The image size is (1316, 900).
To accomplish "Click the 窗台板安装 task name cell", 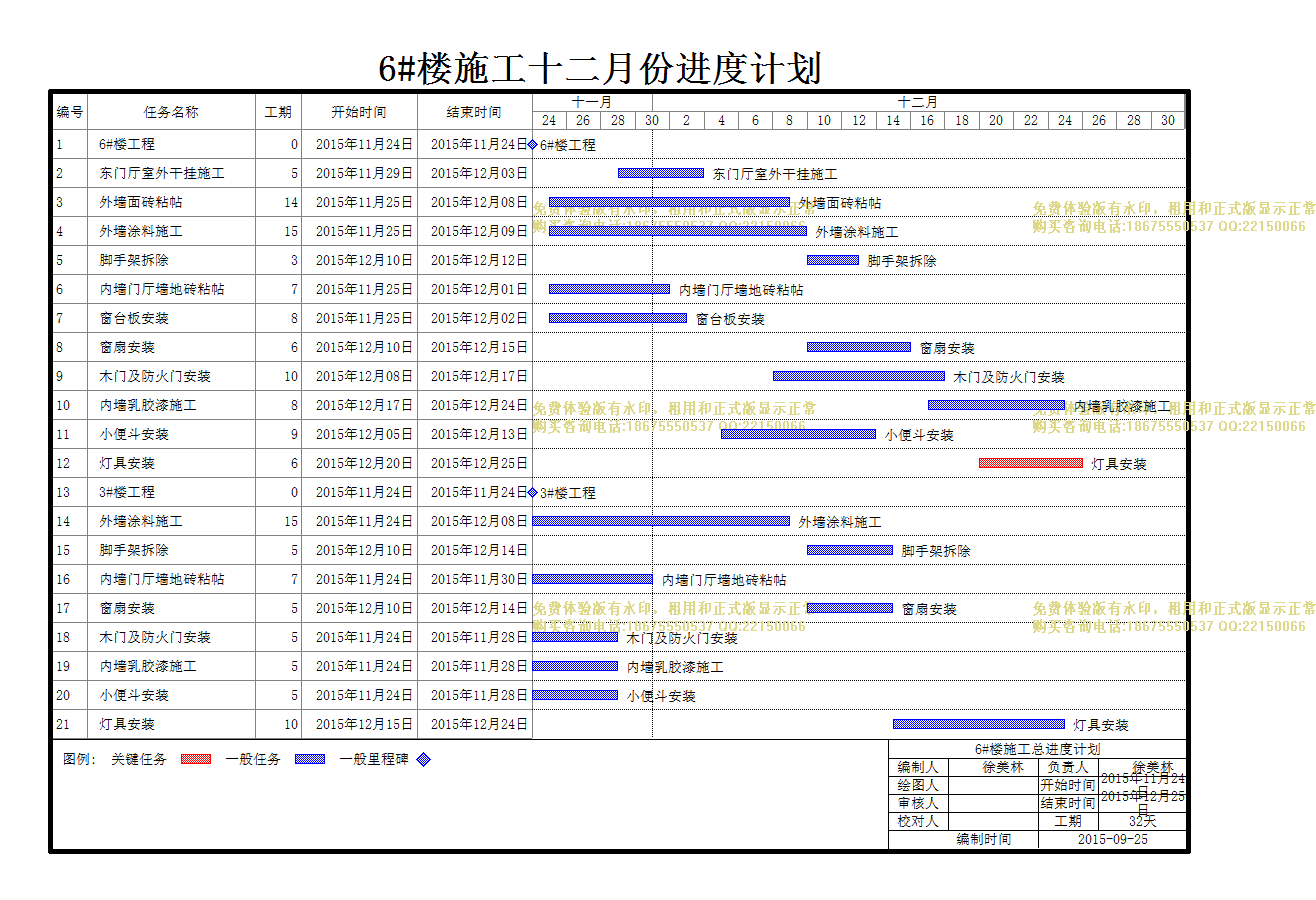I will pyautogui.click(x=171, y=318).
